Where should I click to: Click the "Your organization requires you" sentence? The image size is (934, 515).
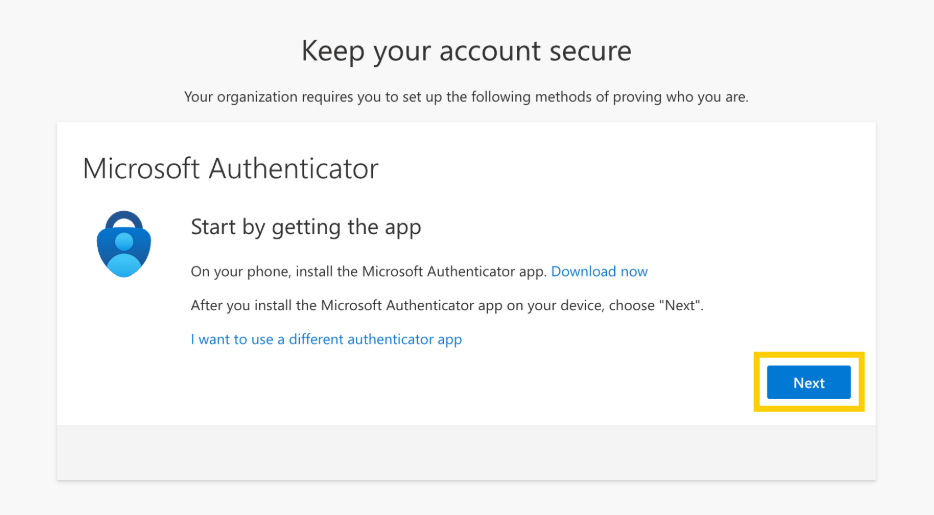click(466, 96)
